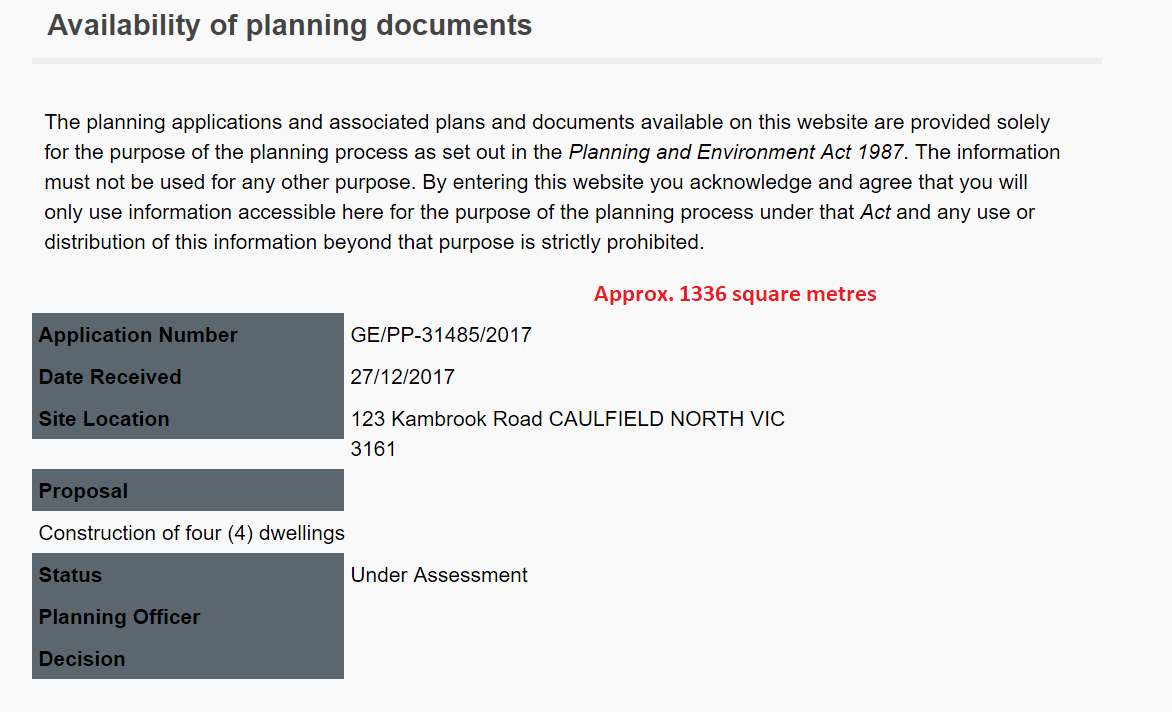Click the horizontal divider below the heading
This screenshot has width=1172, height=712.
pyautogui.click(x=566, y=61)
